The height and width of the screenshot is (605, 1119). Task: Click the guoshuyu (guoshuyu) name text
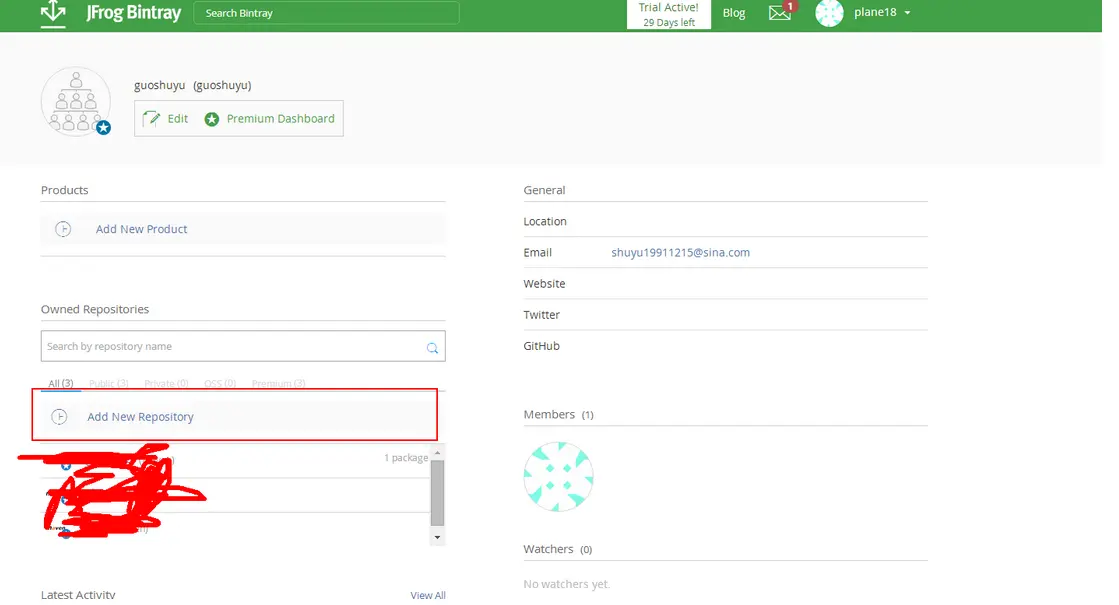point(193,85)
